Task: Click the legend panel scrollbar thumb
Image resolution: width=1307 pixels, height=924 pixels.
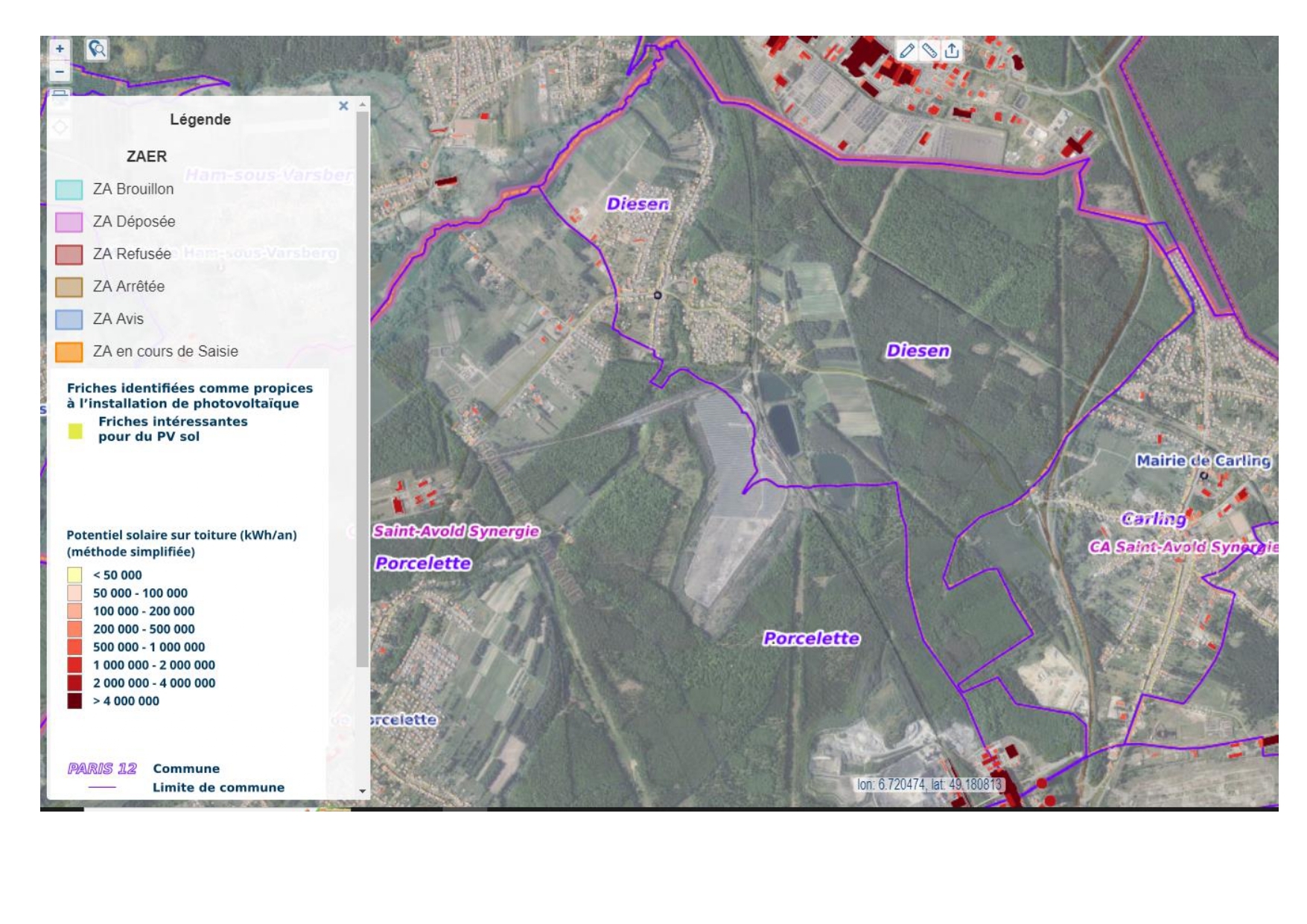Action: pos(363,389)
